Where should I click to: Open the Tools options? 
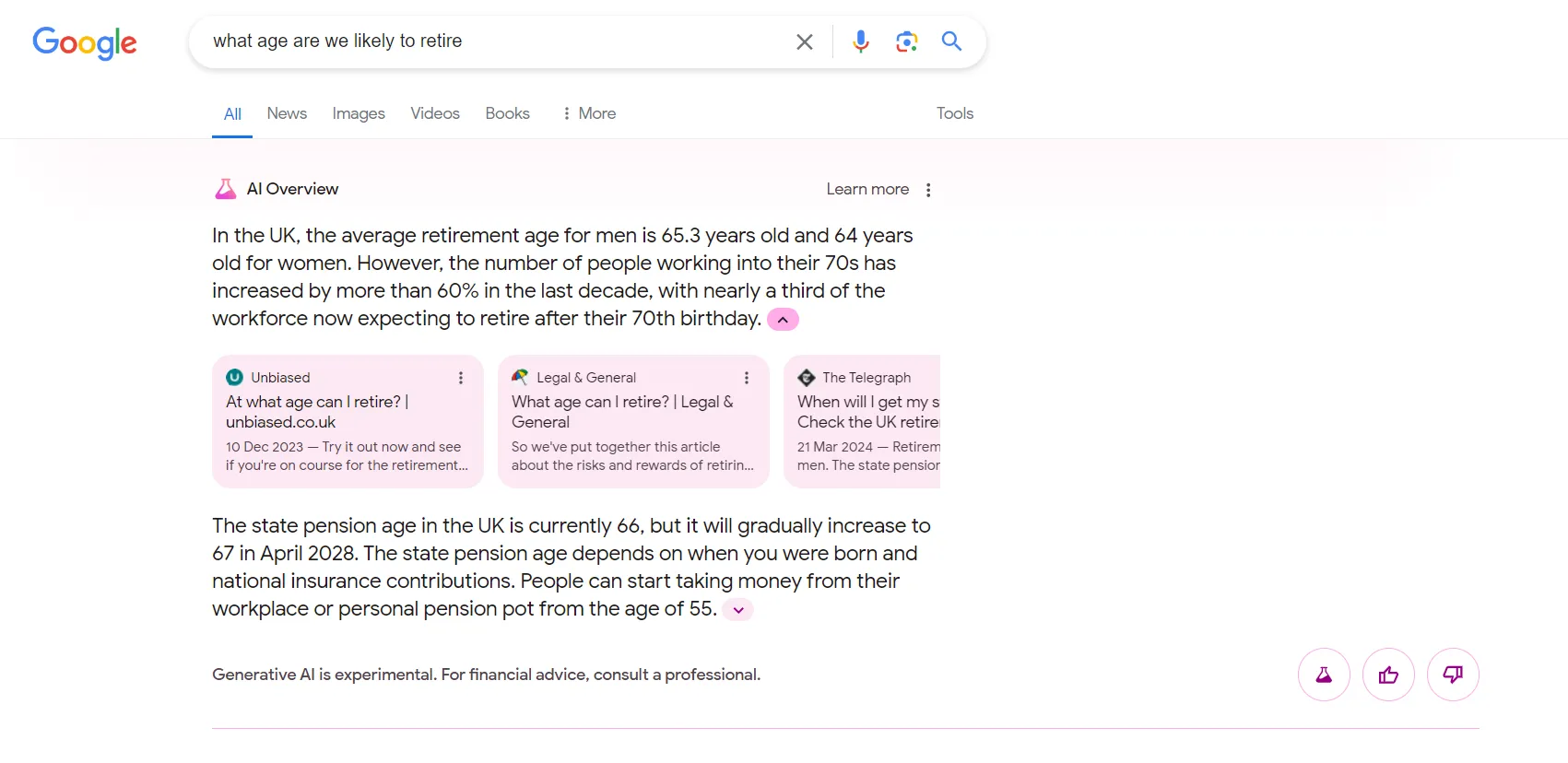pyautogui.click(x=954, y=112)
